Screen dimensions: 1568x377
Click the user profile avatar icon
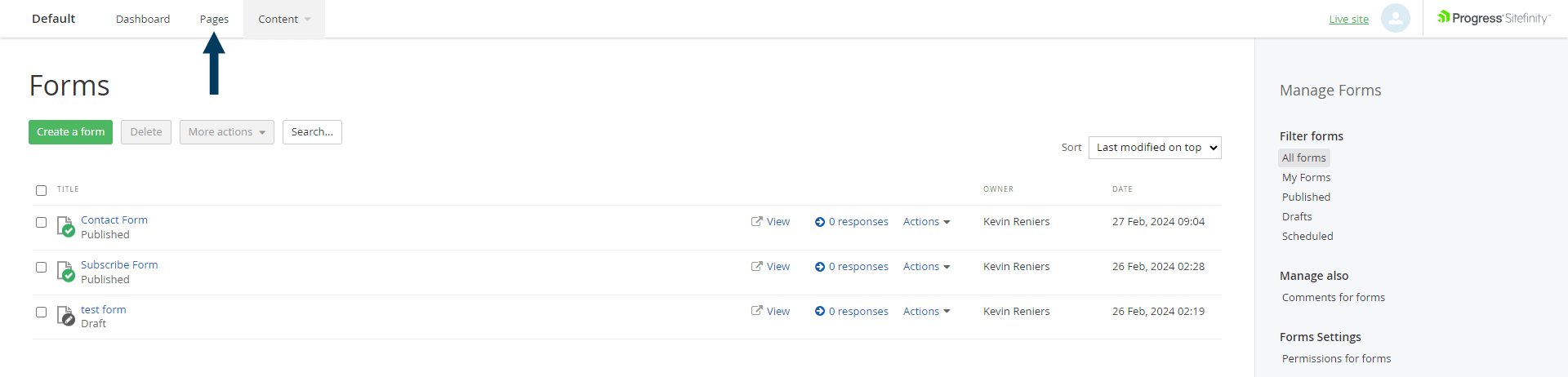1395,18
